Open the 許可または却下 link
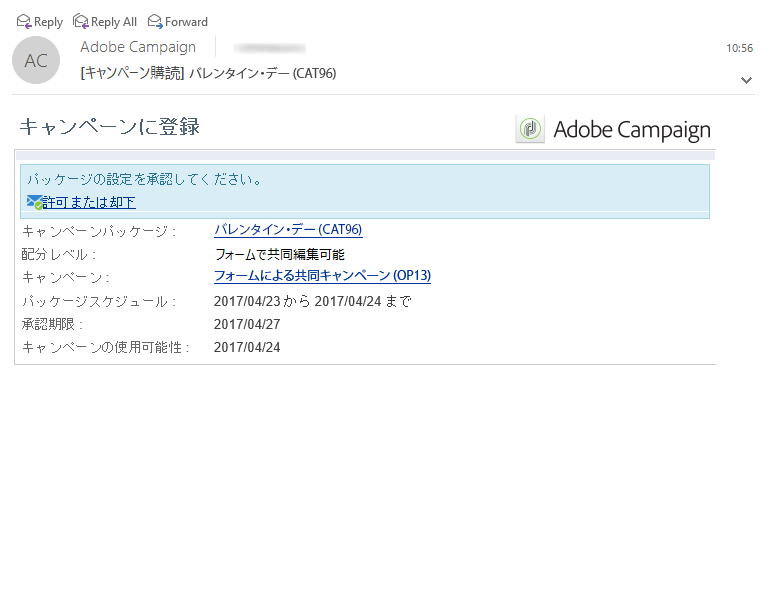 click(x=89, y=203)
